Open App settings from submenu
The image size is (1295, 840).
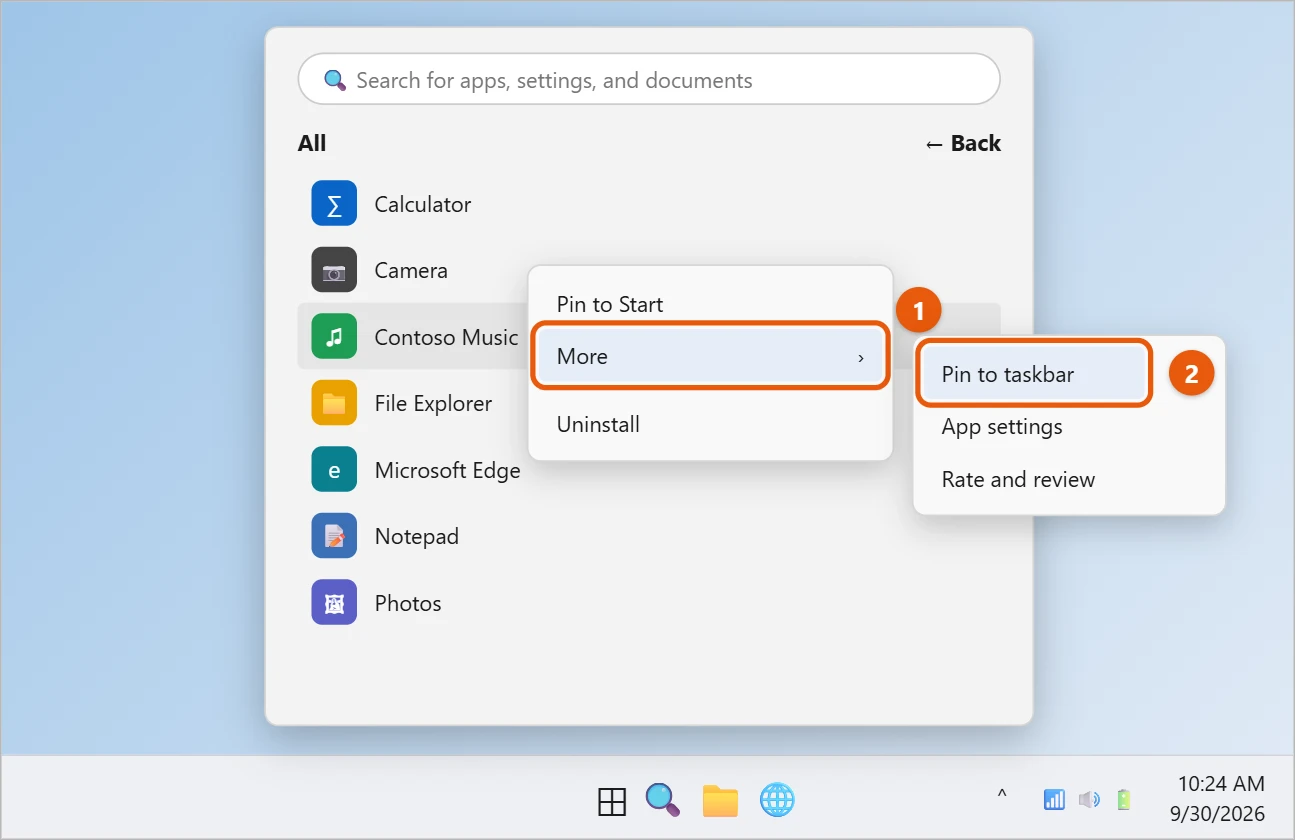[x=1002, y=427]
